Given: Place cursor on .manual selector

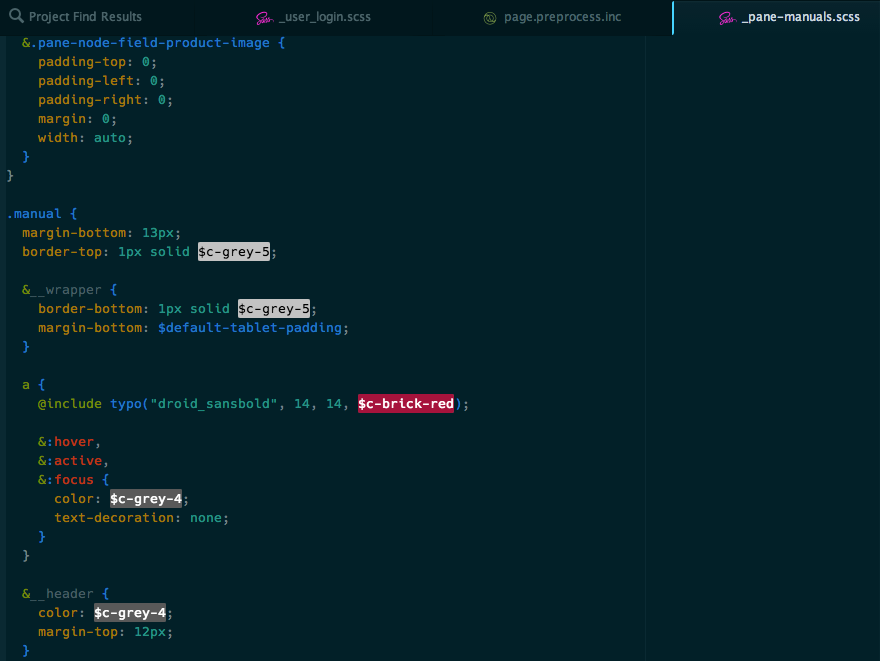Looking at the screenshot, I should tap(34, 214).
